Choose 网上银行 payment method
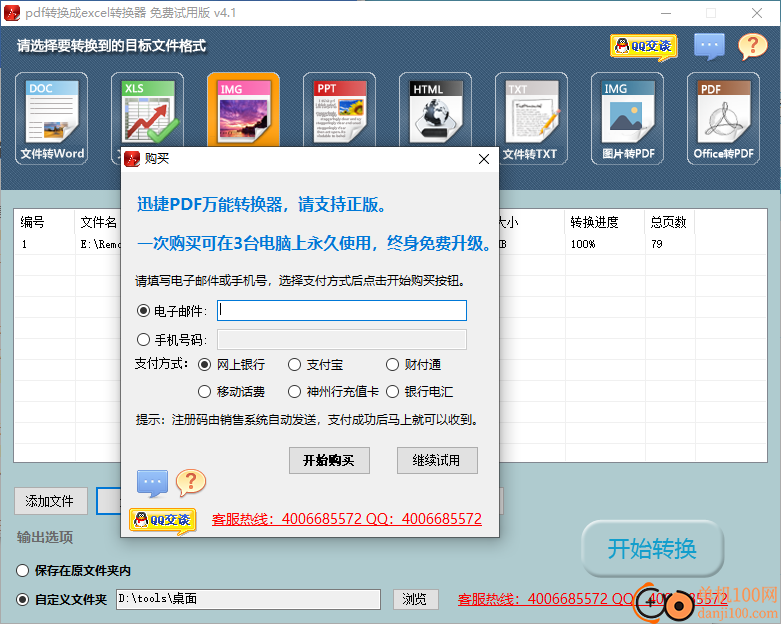Image resolution: width=781 pixels, height=624 pixels. 204,365
